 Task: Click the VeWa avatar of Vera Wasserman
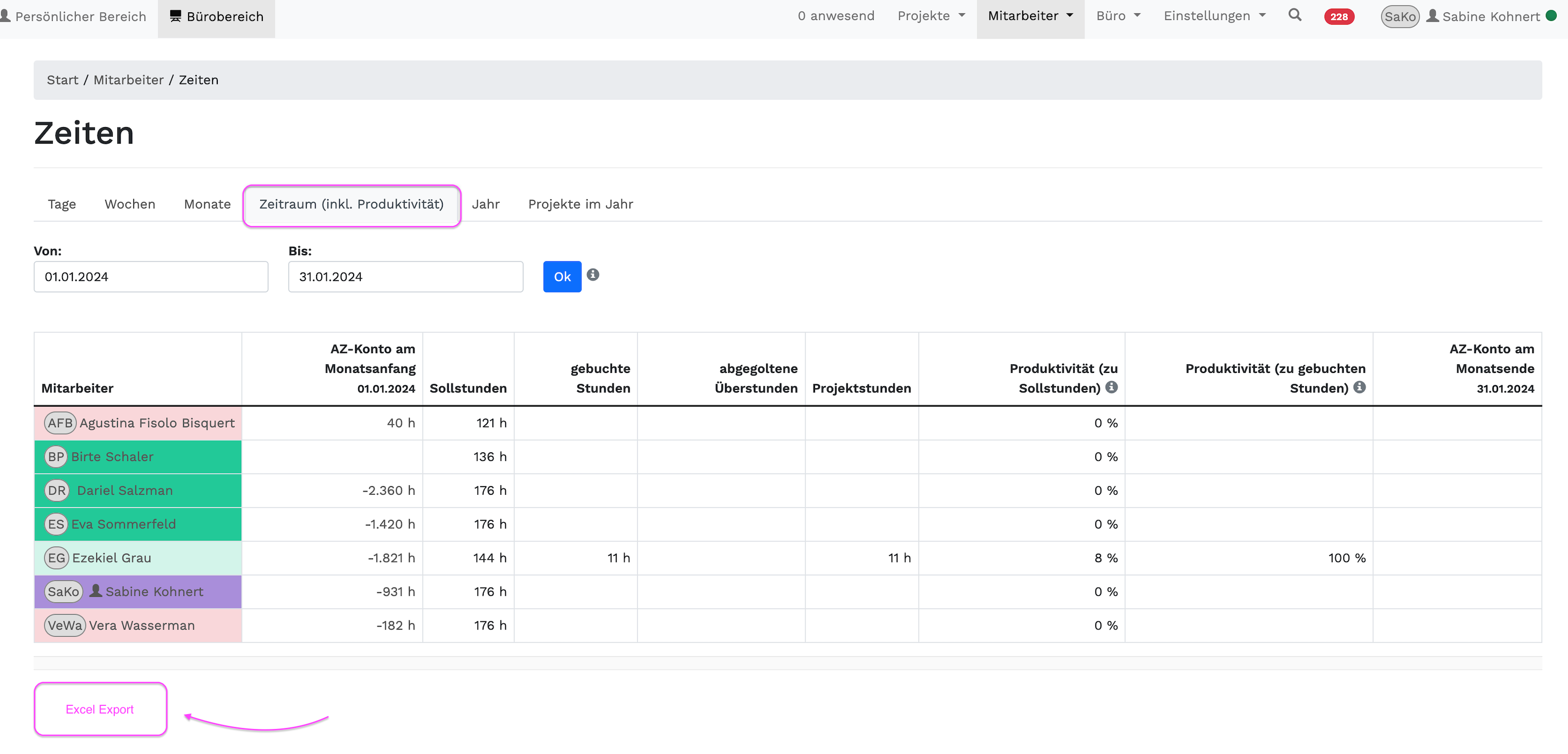[x=65, y=625]
